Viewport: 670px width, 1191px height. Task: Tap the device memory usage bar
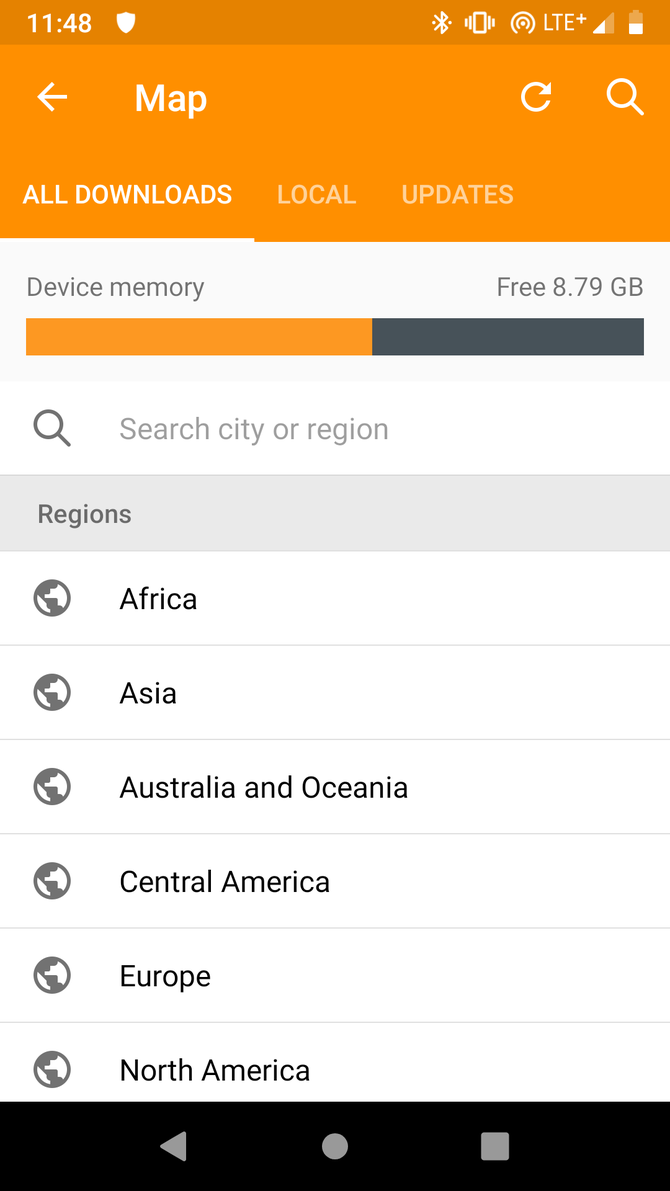(335, 337)
